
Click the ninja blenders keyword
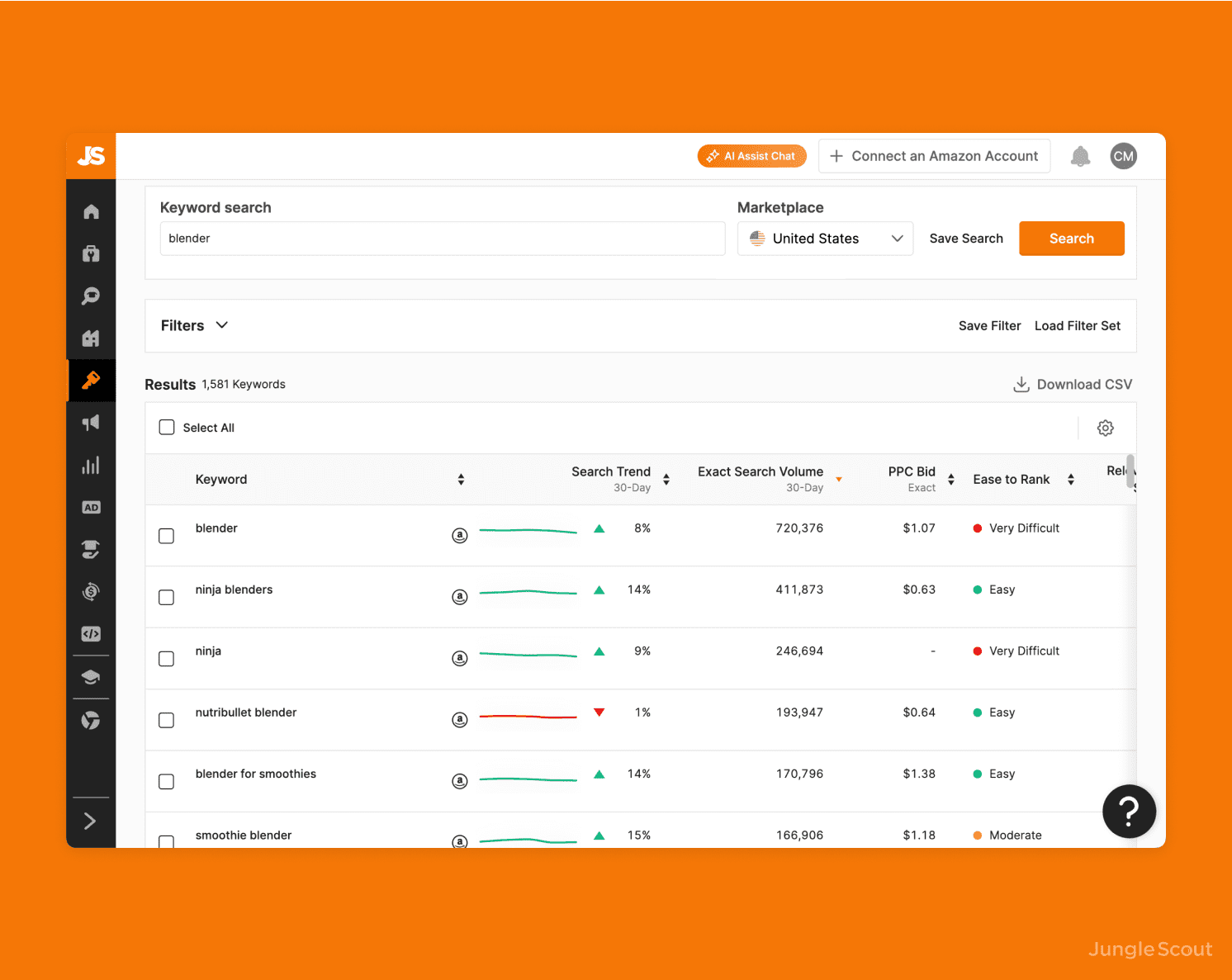(x=234, y=589)
